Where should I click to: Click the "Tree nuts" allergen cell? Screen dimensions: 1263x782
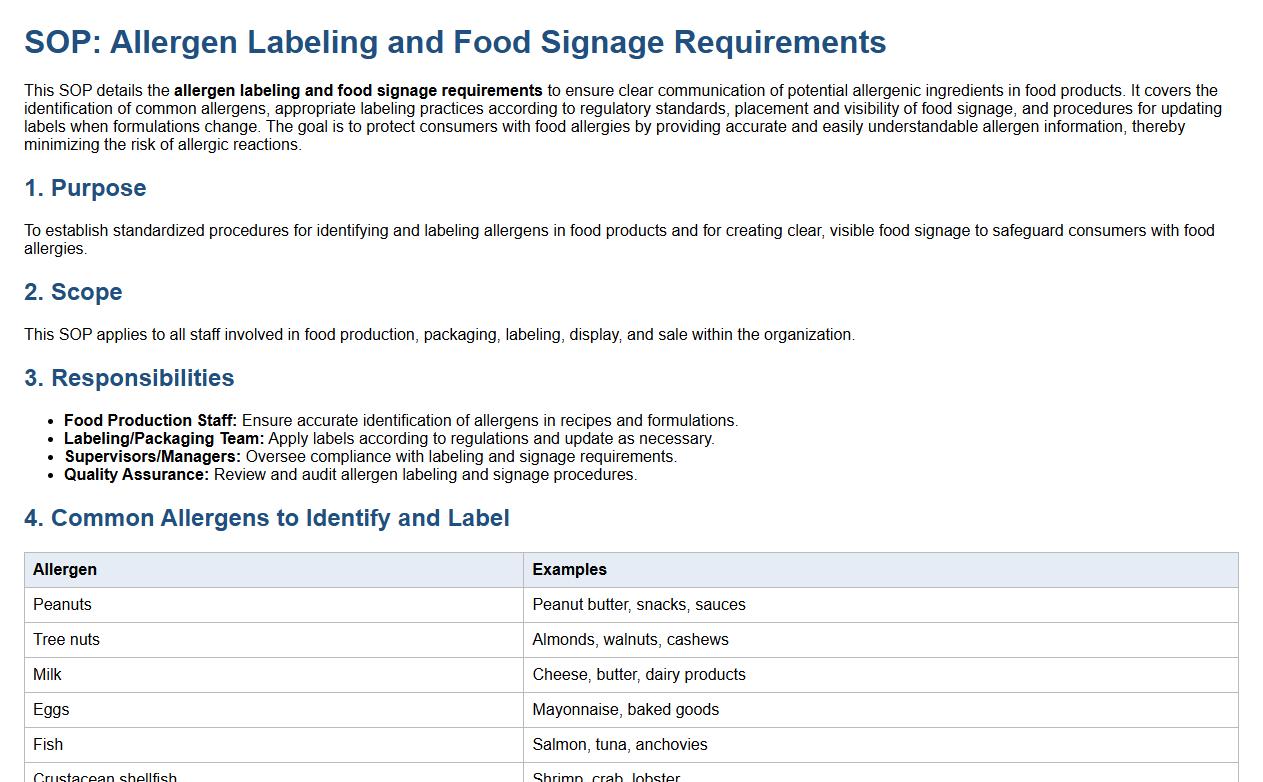coord(66,639)
